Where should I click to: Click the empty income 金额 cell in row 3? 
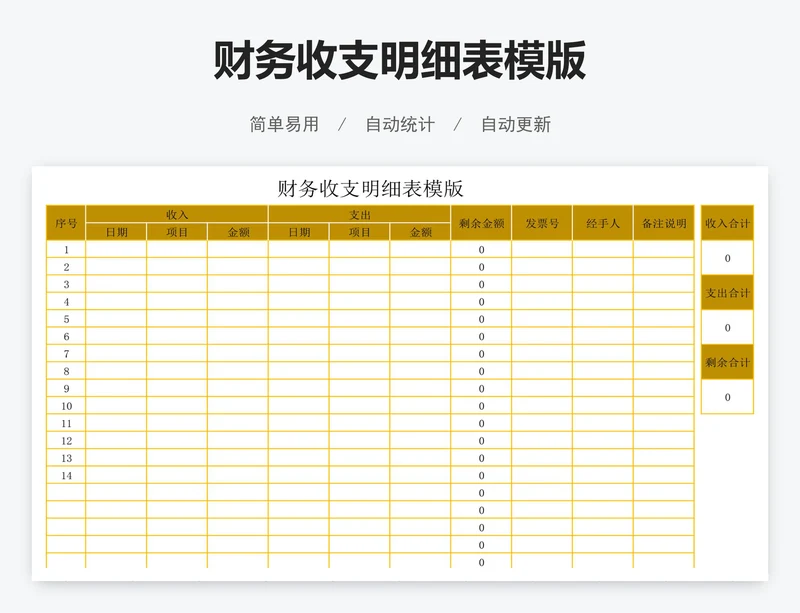(x=238, y=284)
